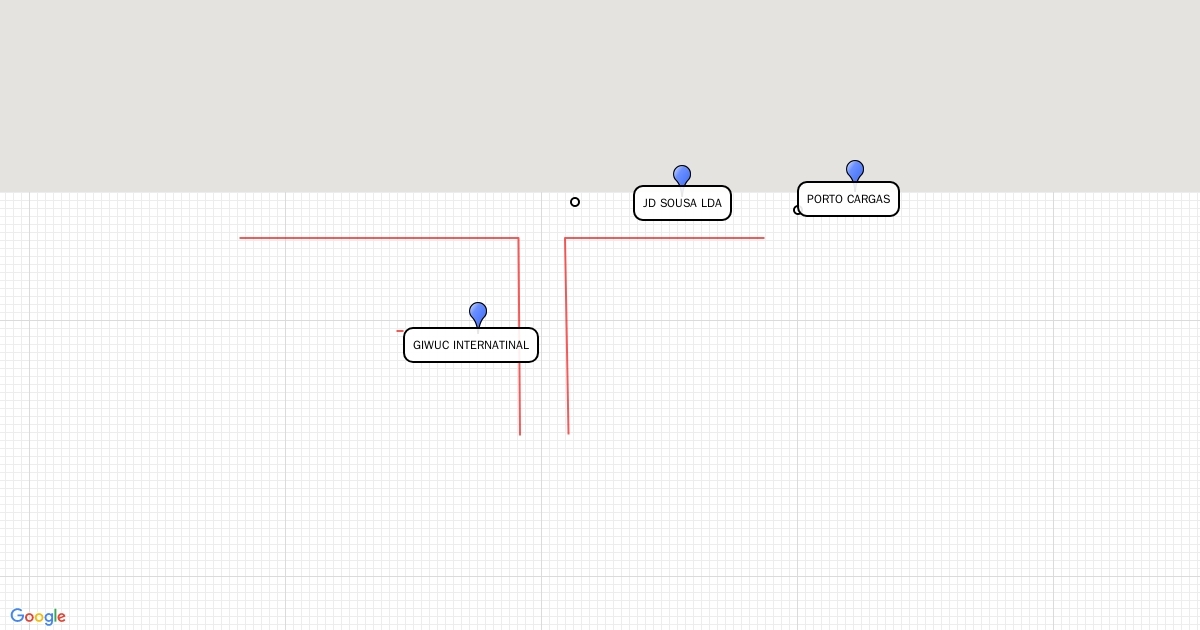1200x630 pixels.
Task: Click the left horizontal red line
Action: click(x=380, y=238)
